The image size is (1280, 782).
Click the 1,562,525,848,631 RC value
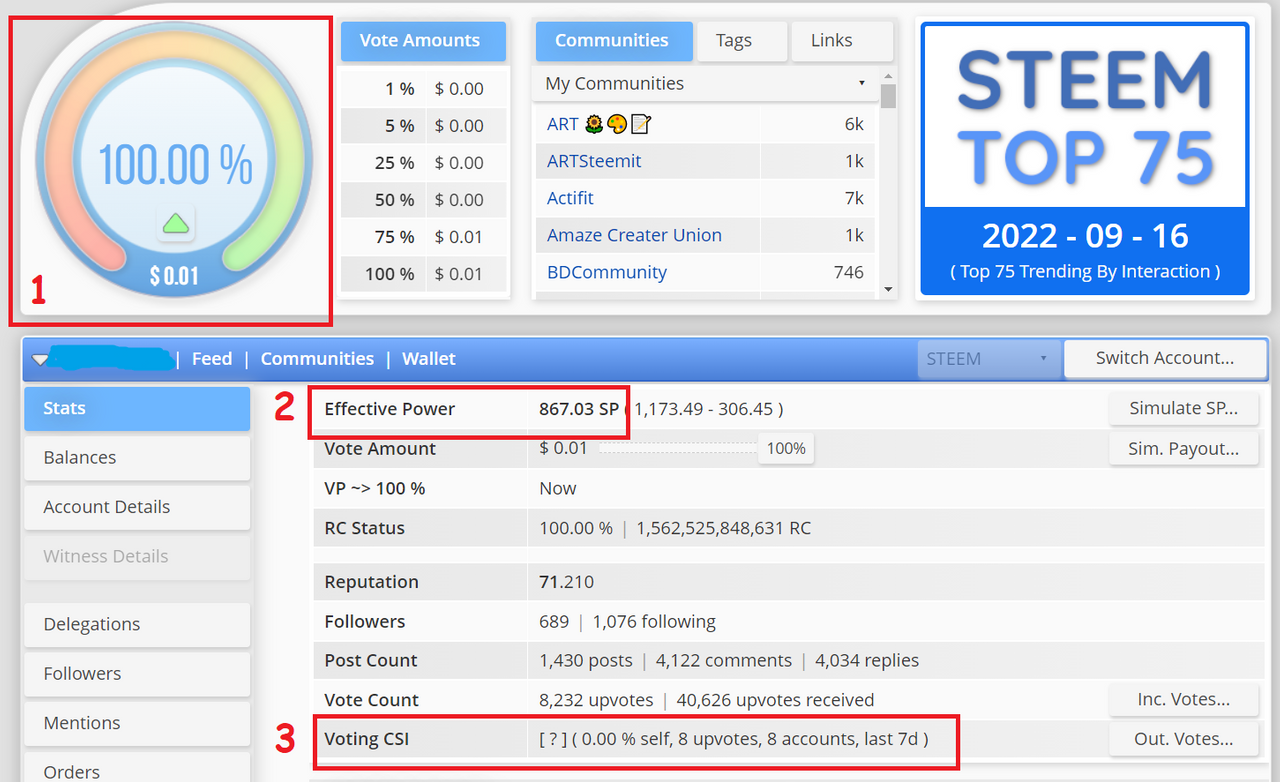click(x=724, y=528)
